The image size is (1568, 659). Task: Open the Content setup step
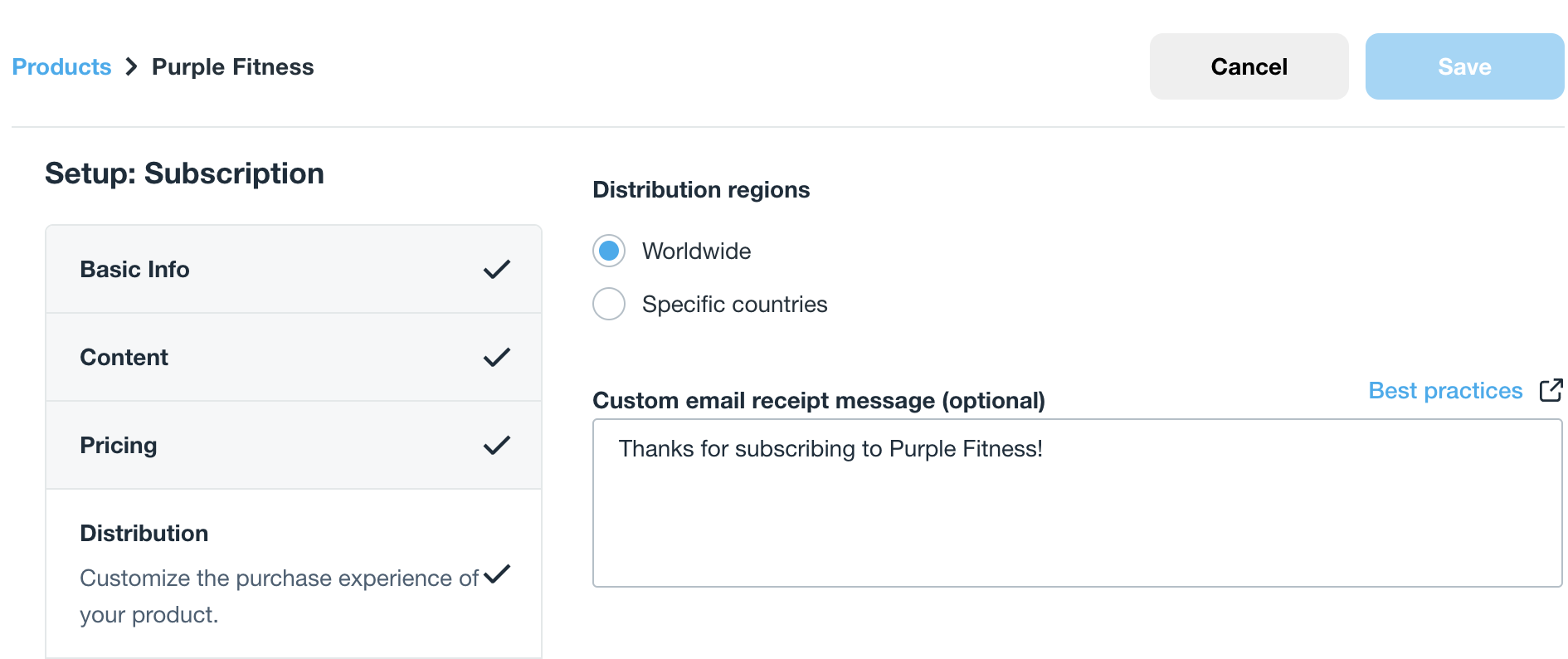(294, 357)
